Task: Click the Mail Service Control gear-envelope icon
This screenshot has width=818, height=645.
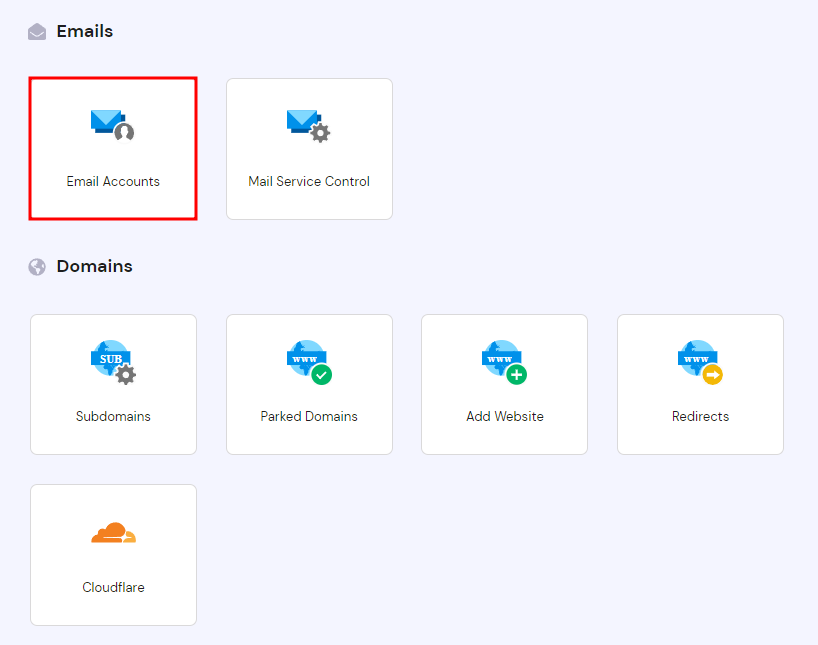Action: (308, 125)
